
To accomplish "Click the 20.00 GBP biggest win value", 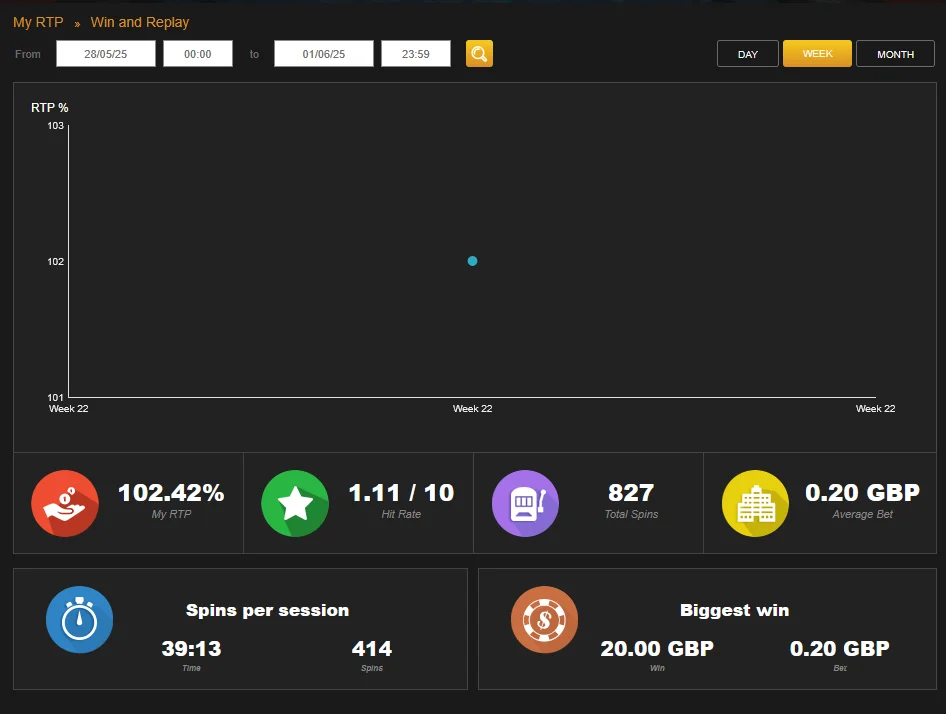I will click(x=657, y=649).
